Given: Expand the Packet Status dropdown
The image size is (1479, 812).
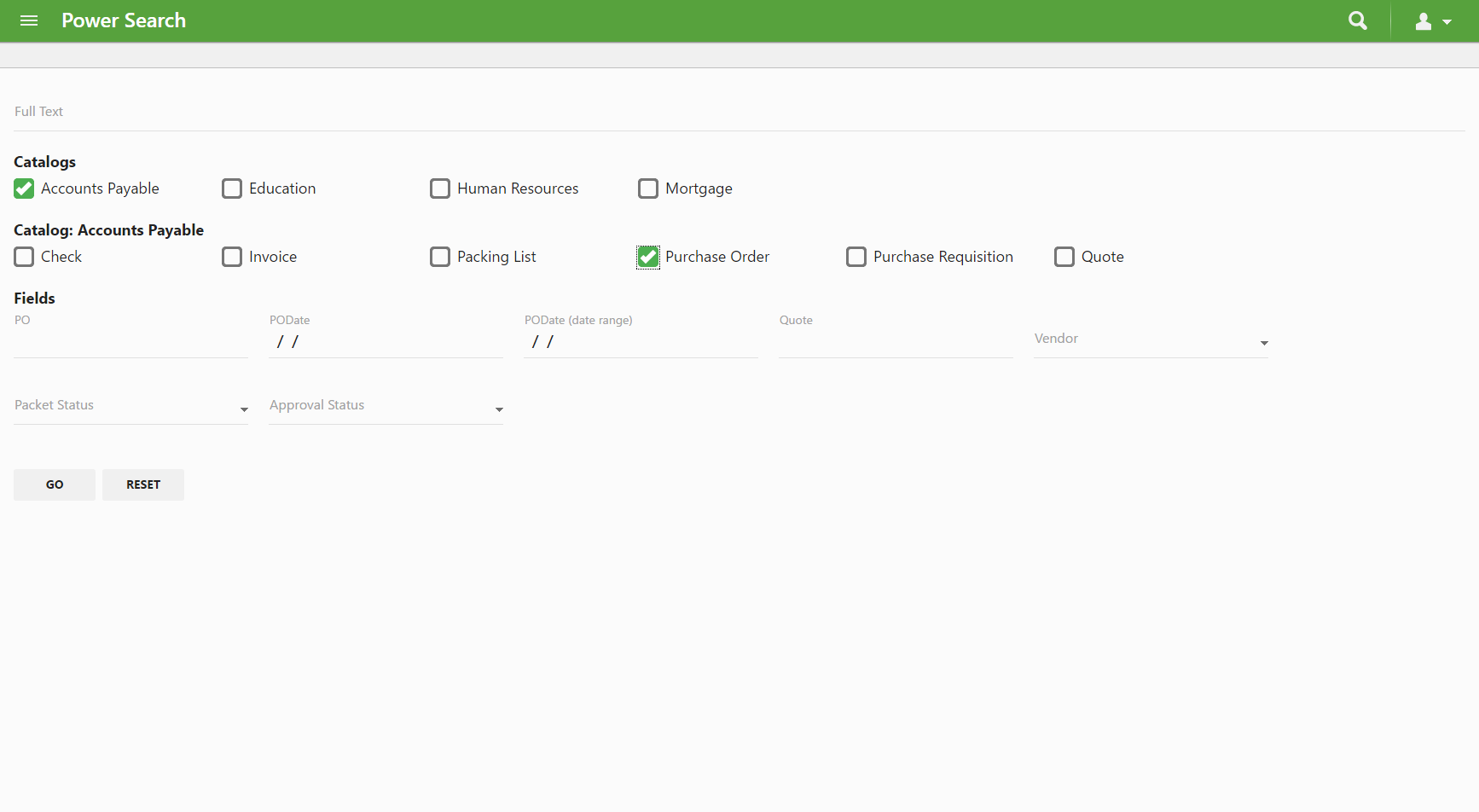Looking at the screenshot, I should coord(130,406).
